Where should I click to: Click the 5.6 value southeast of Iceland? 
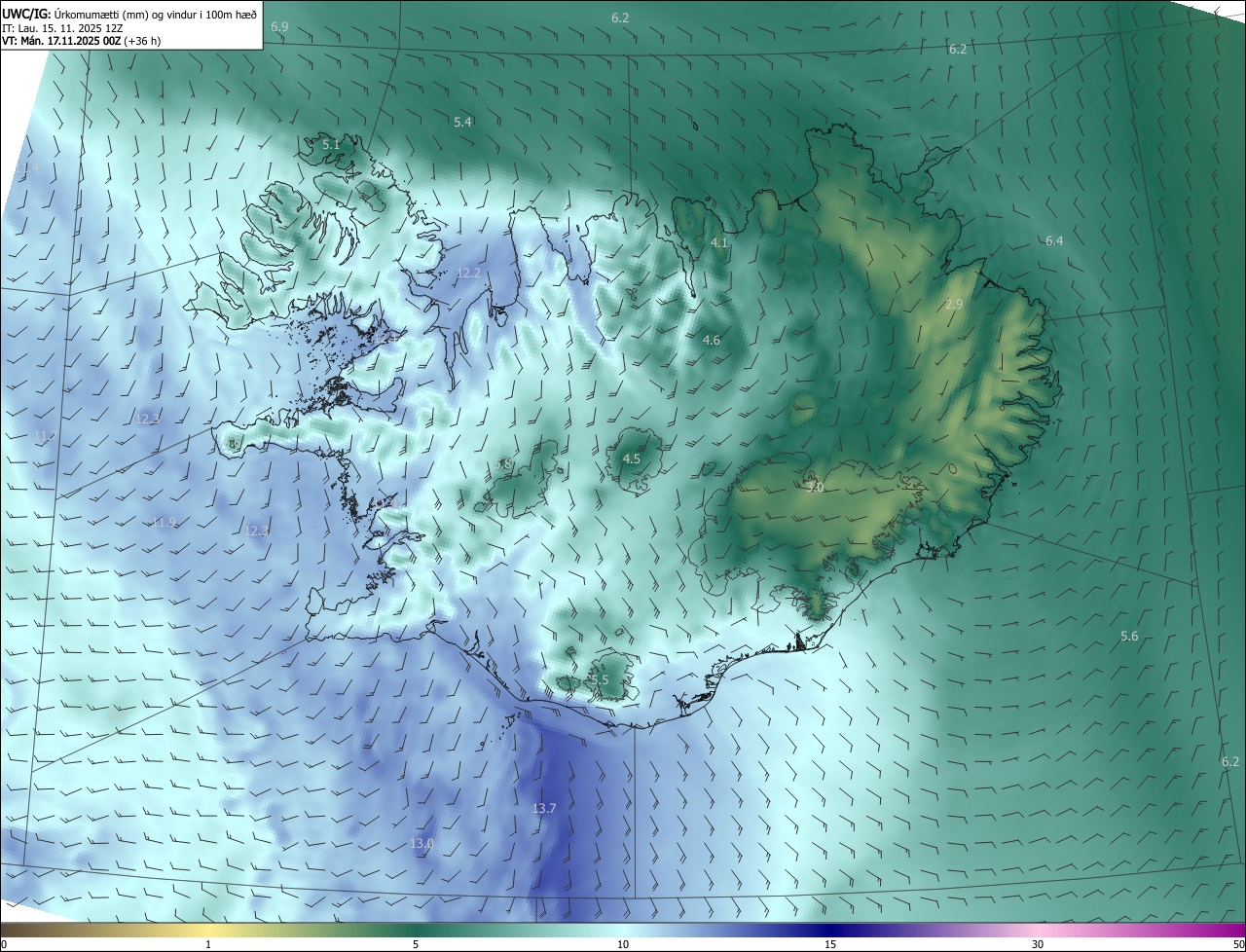coord(1129,636)
